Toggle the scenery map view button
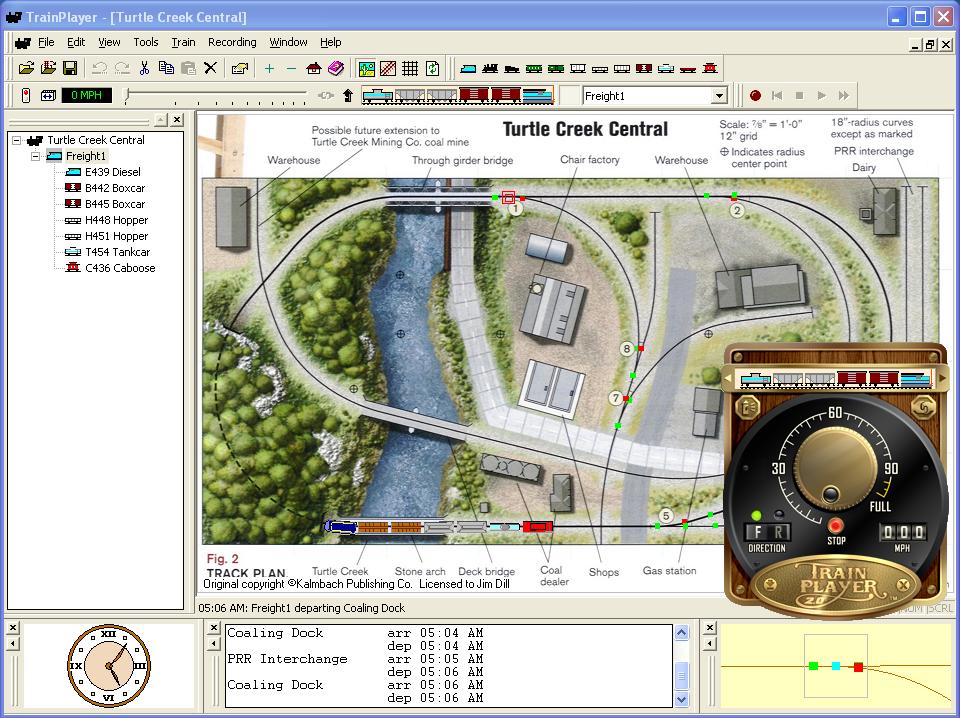The width and height of the screenshot is (960, 718). coord(366,68)
